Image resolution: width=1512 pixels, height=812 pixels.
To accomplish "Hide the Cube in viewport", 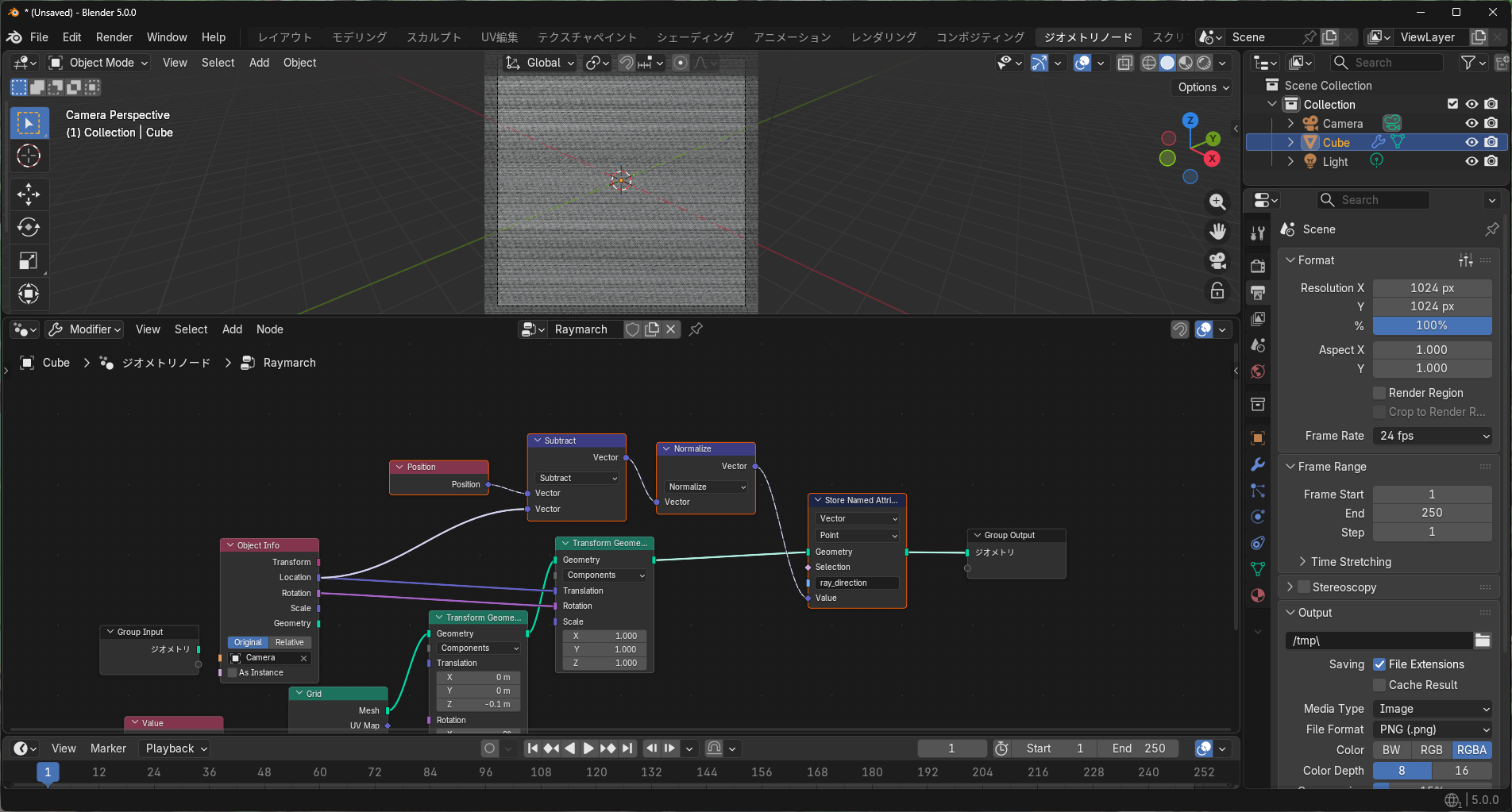I will pos(1471,142).
